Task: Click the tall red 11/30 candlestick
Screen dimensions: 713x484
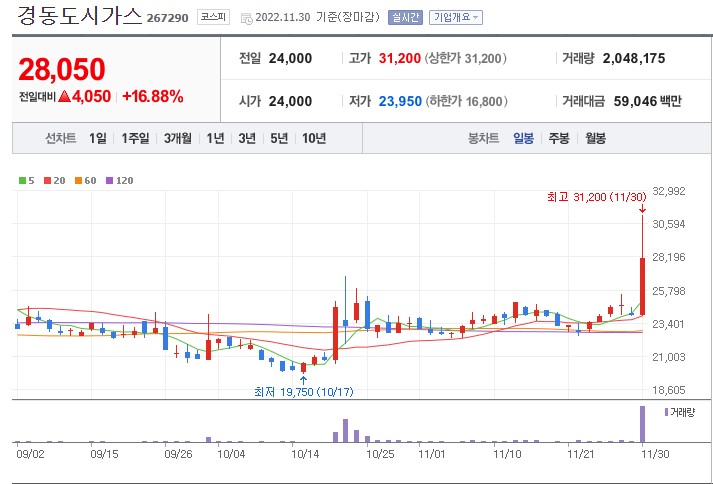Action: [643, 286]
